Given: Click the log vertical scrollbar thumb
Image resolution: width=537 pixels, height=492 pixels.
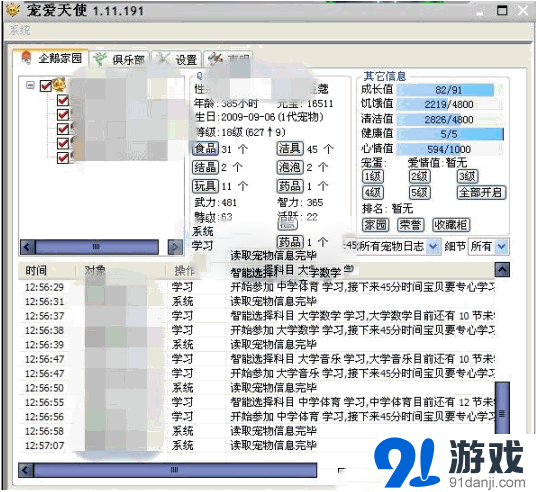Looking at the screenshot, I should [x=502, y=409].
